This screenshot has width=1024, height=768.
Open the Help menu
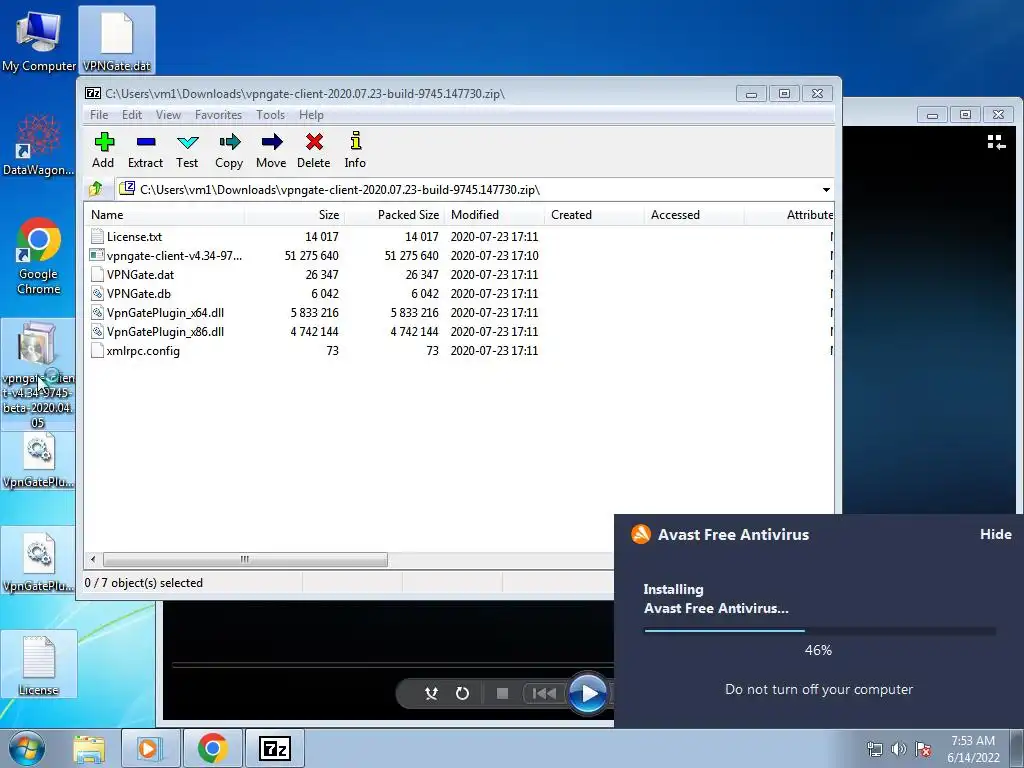point(312,115)
